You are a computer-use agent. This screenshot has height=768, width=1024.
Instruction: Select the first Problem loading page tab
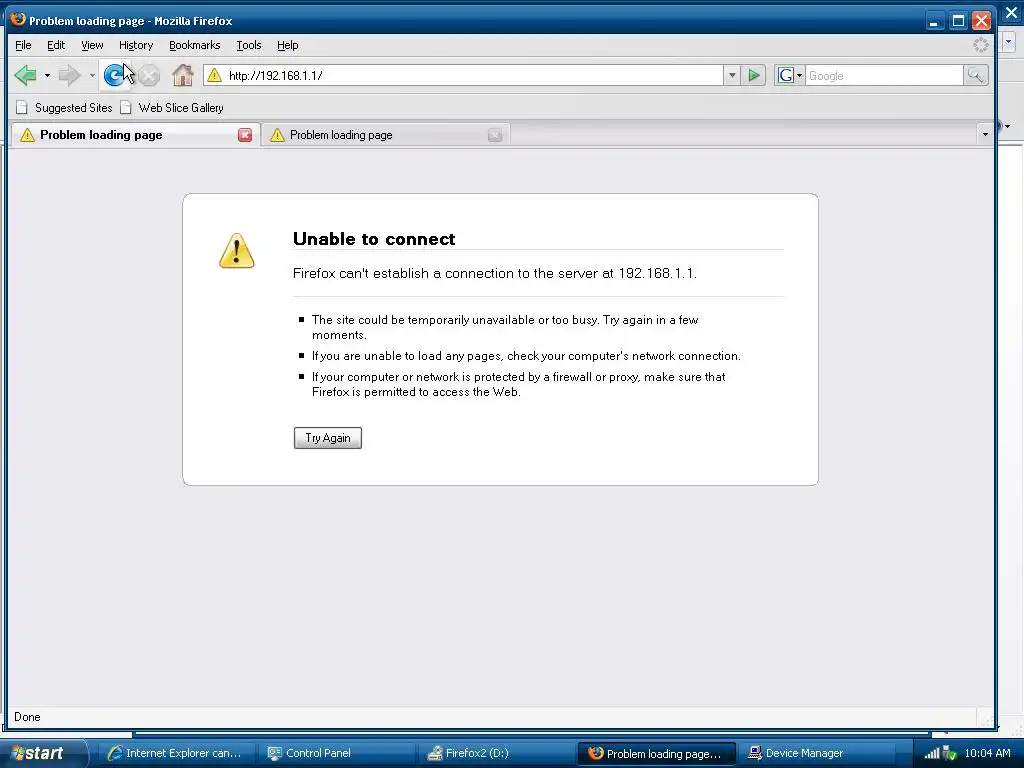tap(136, 135)
